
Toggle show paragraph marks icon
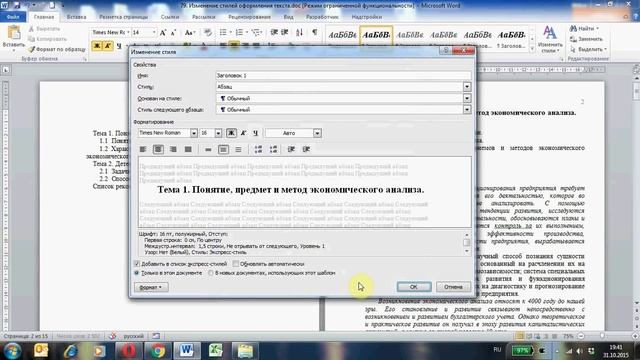click(314, 32)
